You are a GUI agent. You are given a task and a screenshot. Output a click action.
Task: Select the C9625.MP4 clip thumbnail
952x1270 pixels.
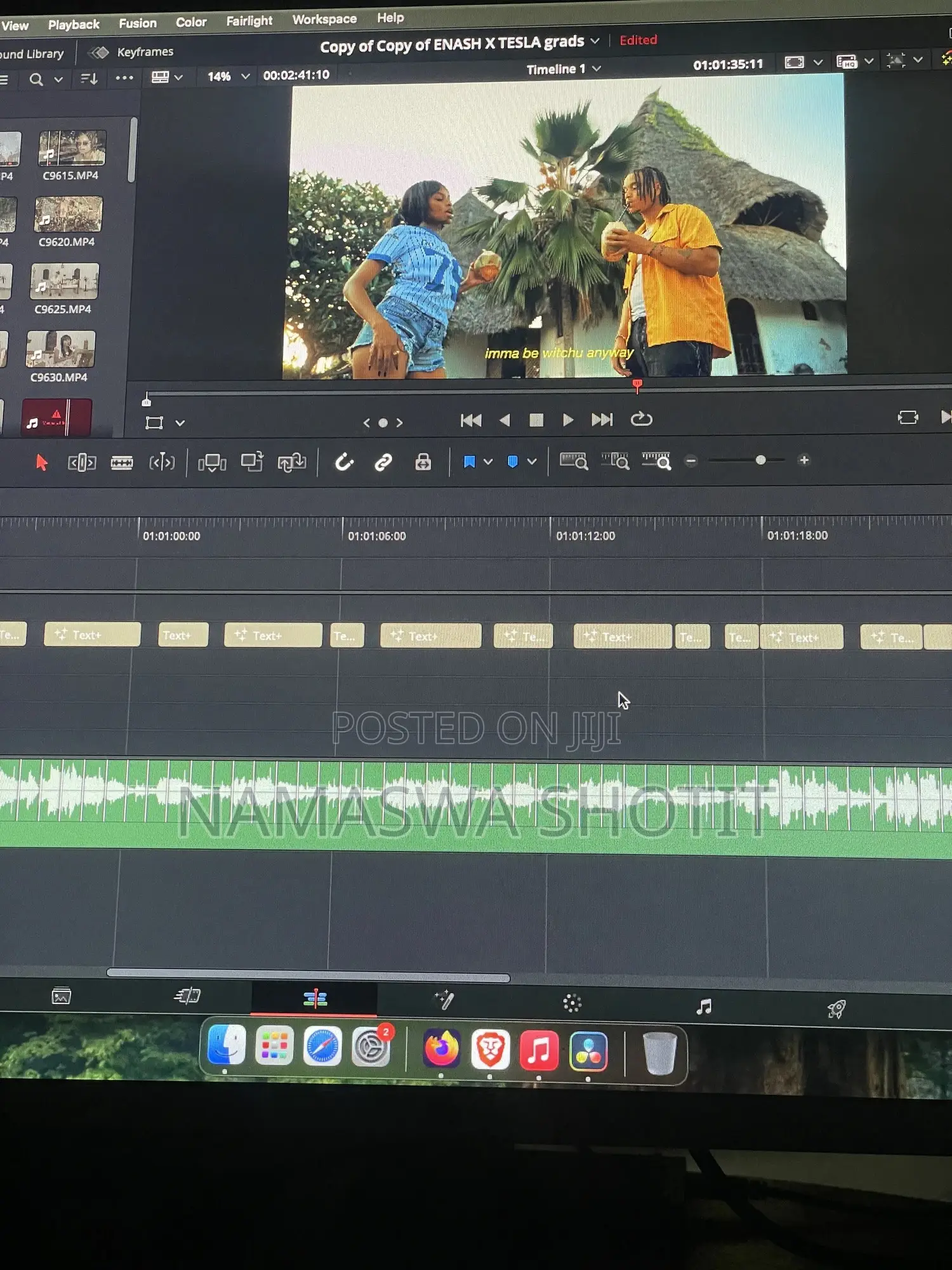(x=65, y=281)
